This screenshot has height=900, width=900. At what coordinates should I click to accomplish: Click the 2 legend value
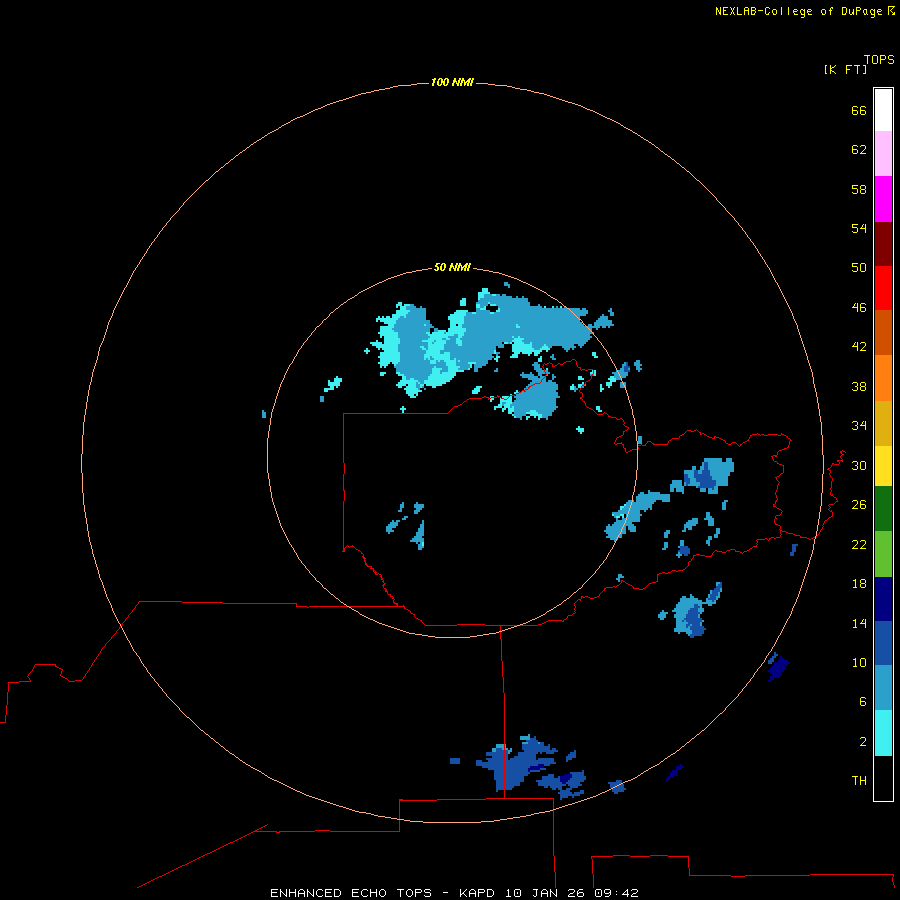click(x=862, y=742)
